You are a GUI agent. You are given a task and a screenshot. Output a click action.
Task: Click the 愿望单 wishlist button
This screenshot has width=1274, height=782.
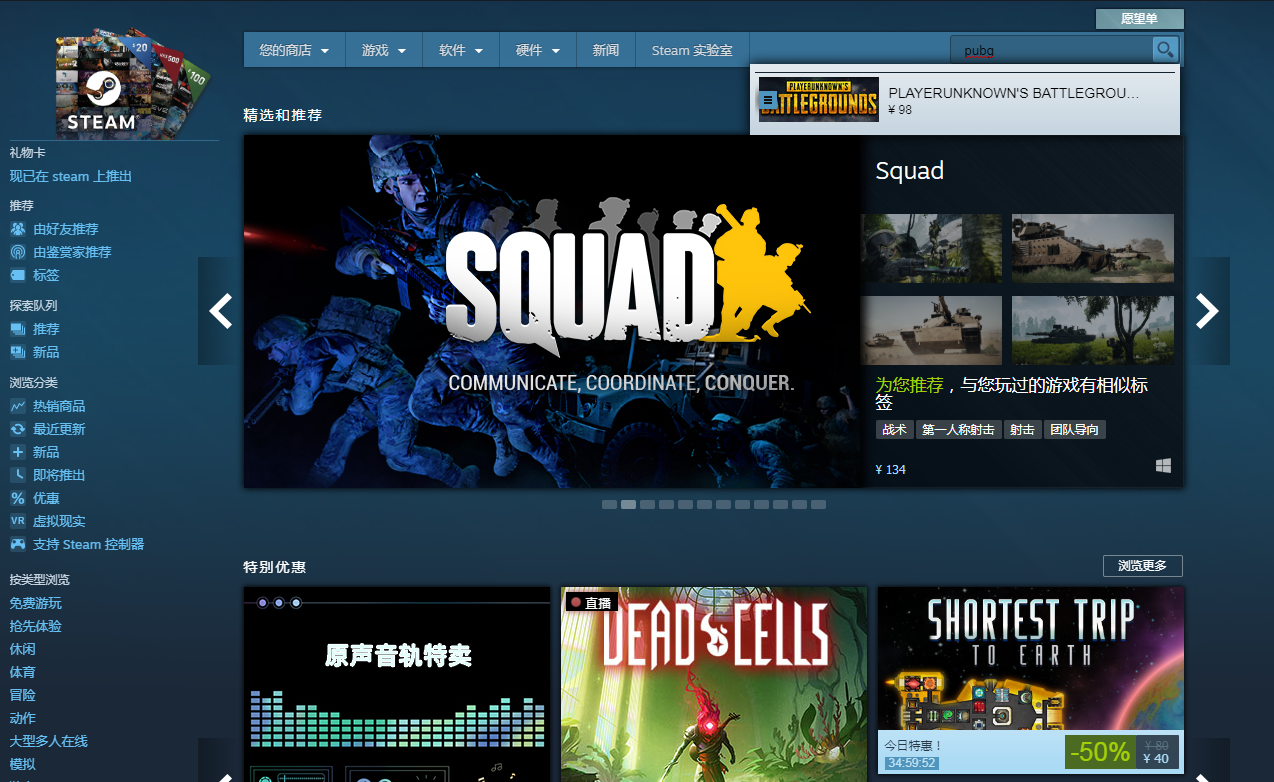pos(1139,19)
